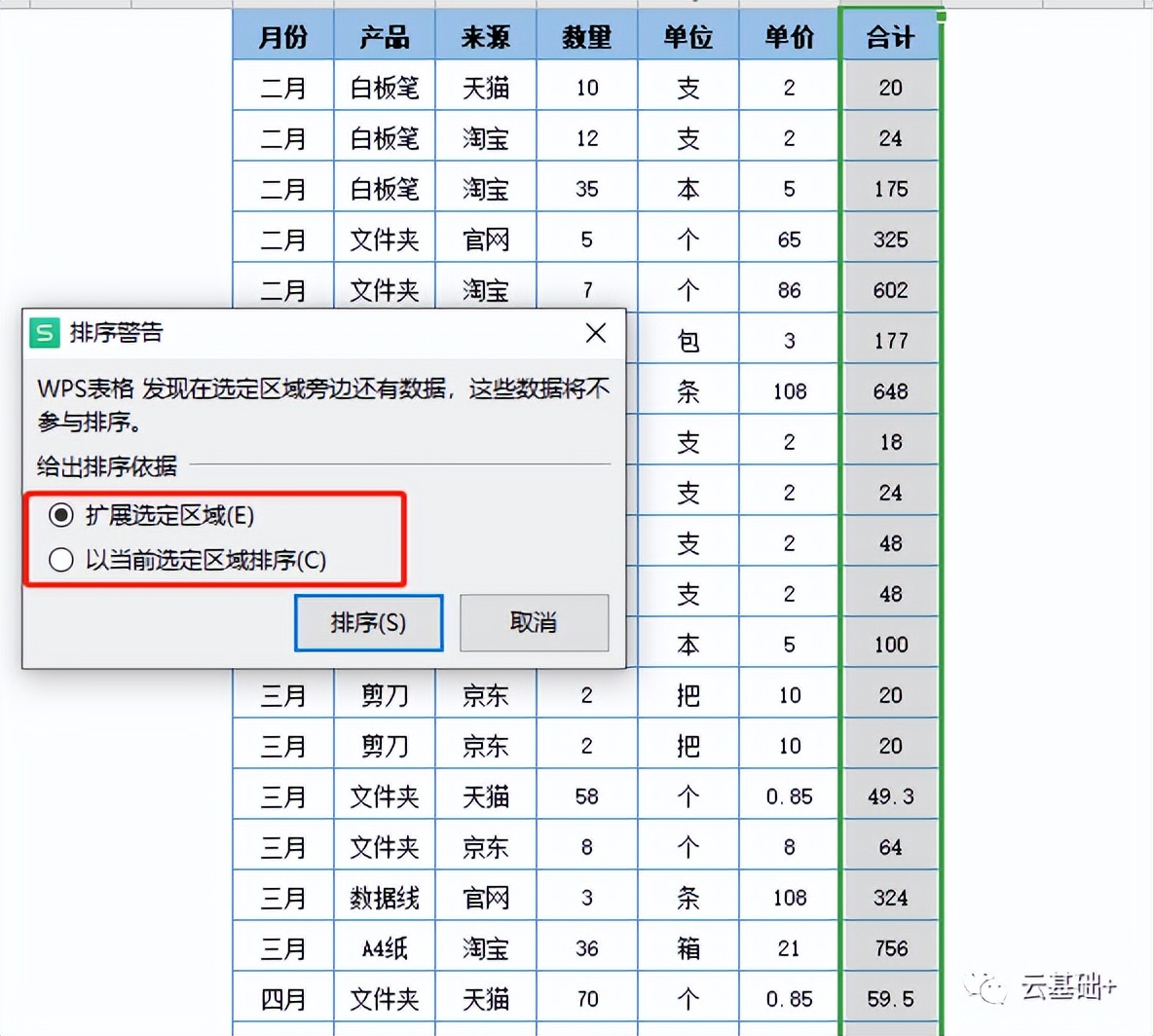Click the 排序(S) button to sort
The image size is (1153, 1036).
click(x=368, y=622)
